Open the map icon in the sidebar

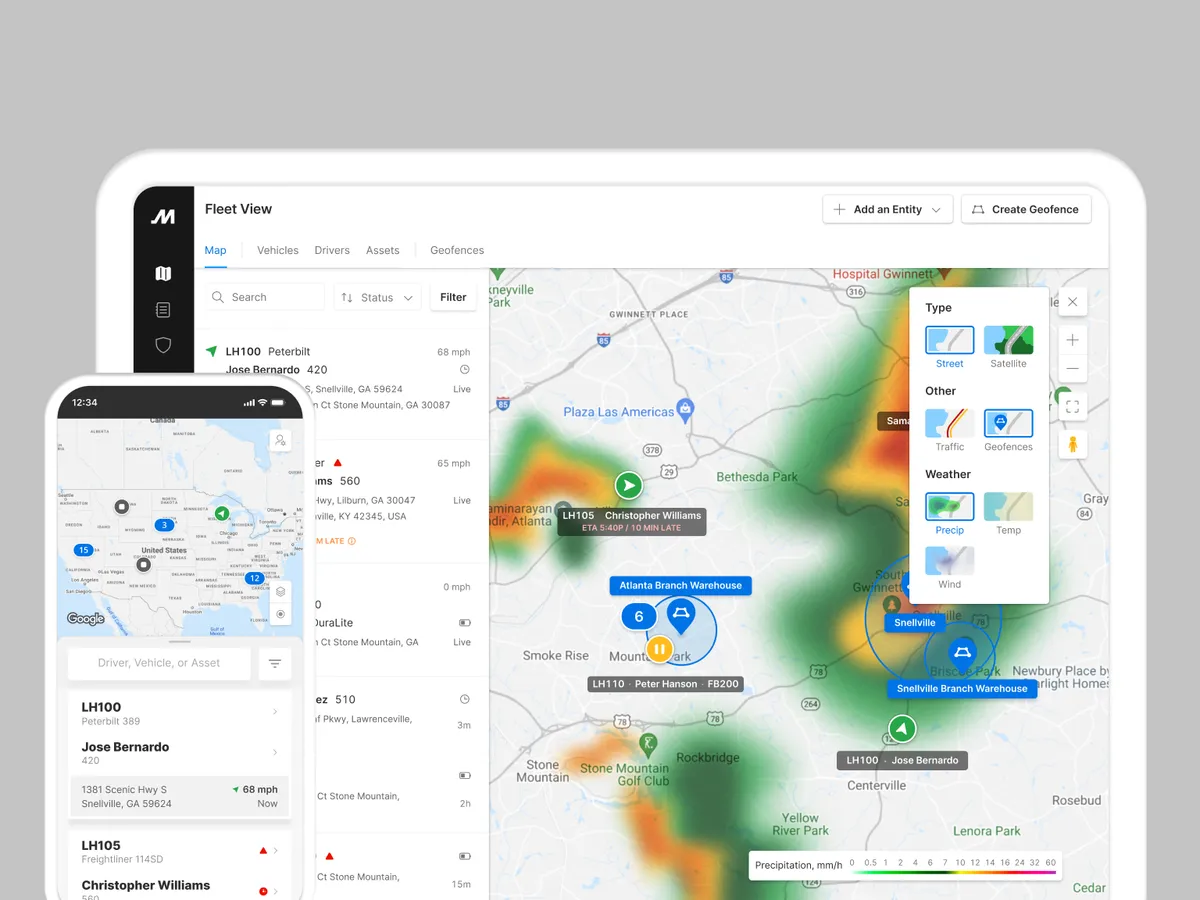click(x=163, y=273)
